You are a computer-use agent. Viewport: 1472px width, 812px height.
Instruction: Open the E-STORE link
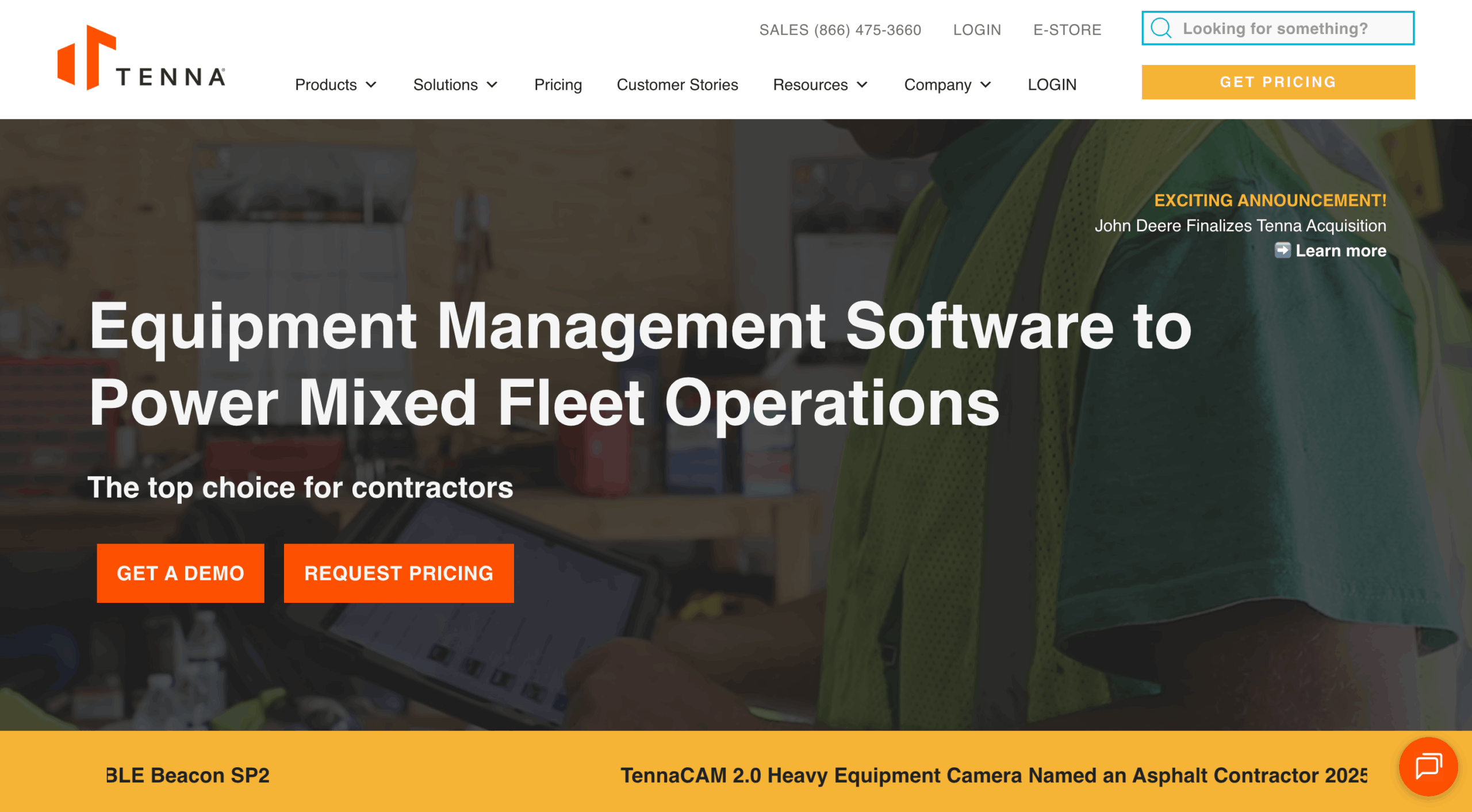click(1067, 29)
